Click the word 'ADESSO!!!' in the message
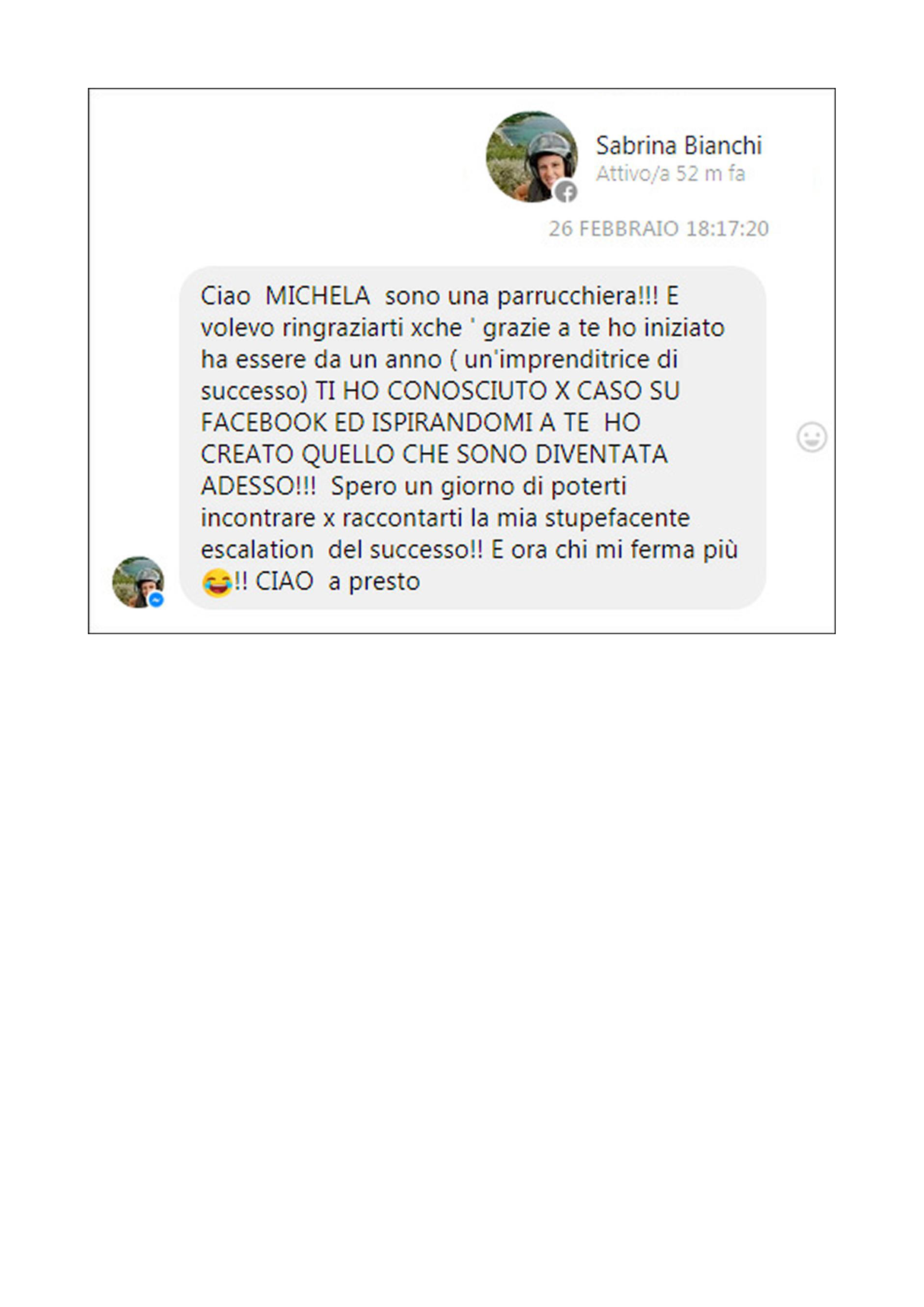The height and width of the screenshot is (1307, 924). [x=258, y=487]
